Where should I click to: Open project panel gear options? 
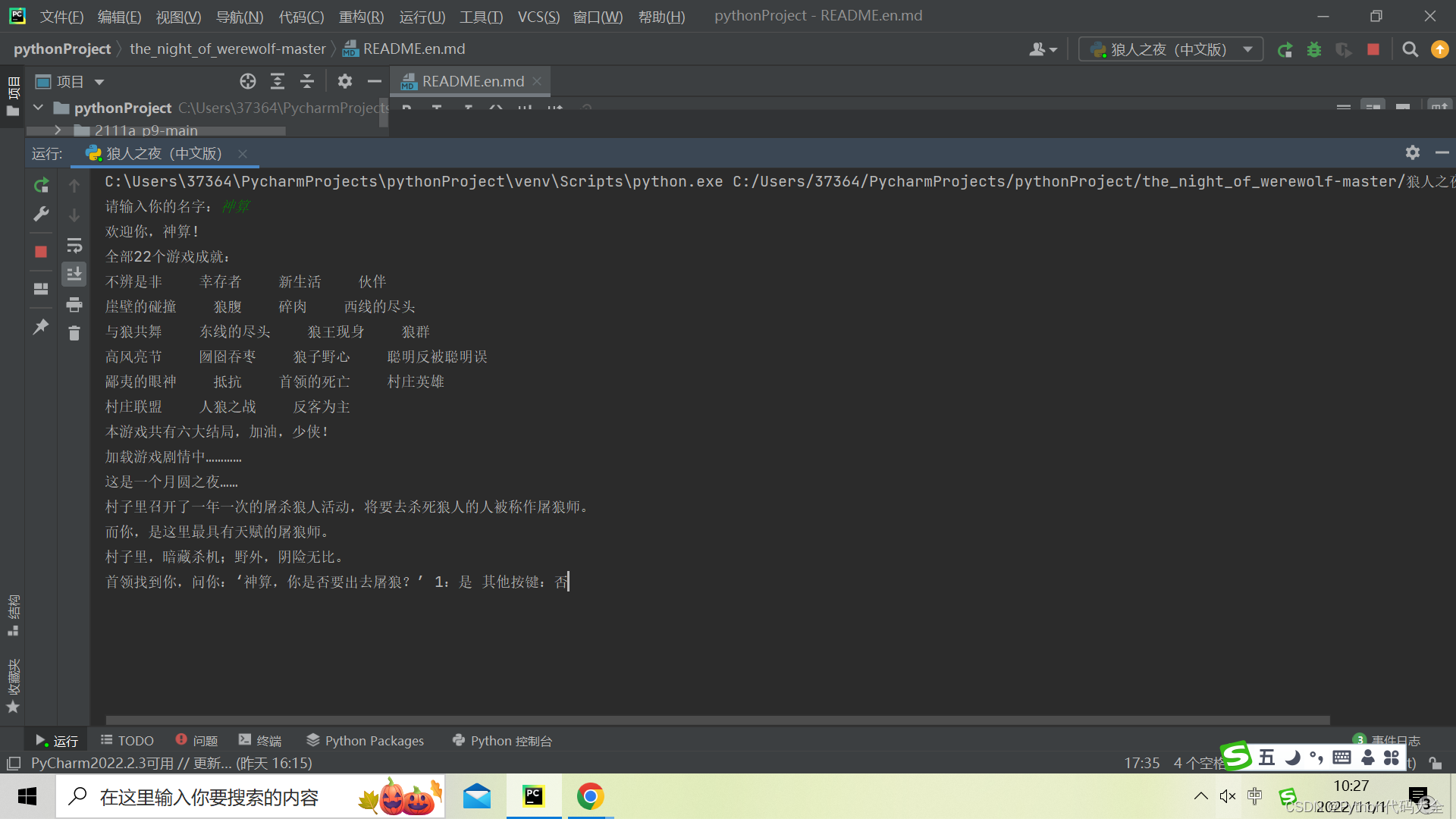(x=345, y=81)
